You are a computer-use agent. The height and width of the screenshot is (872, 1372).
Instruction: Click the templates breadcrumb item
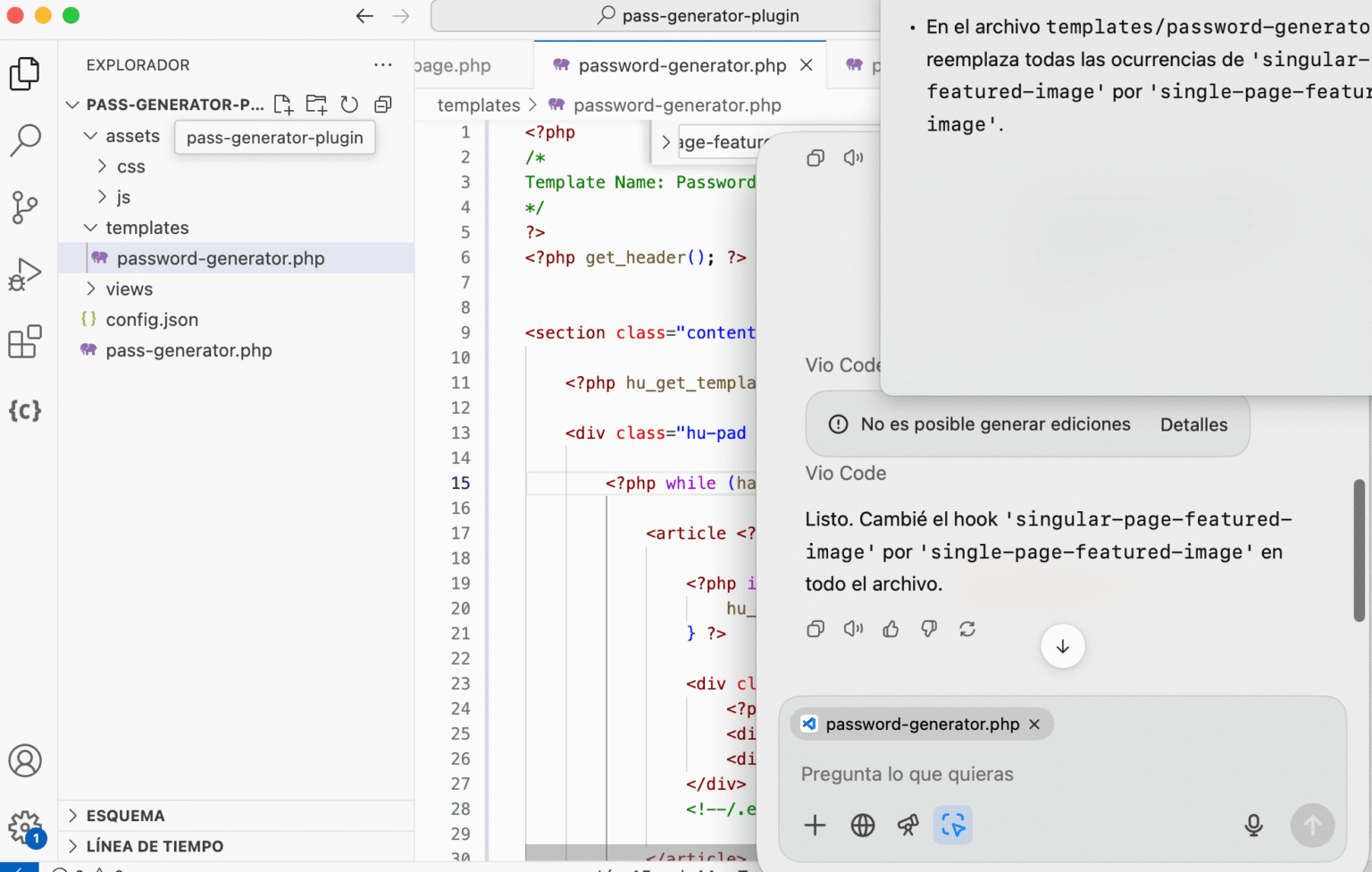(x=478, y=105)
